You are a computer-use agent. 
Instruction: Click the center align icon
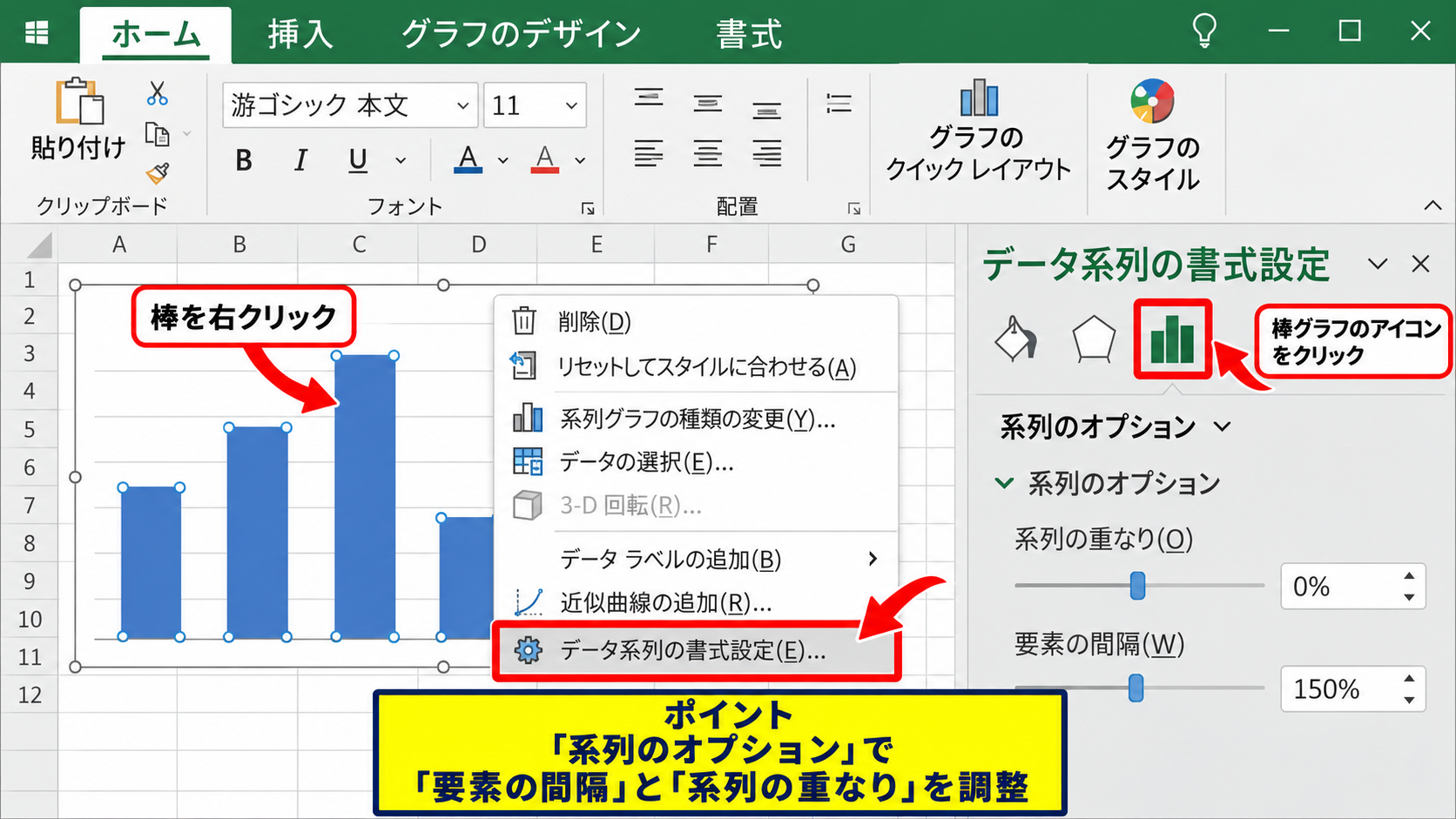708,154
